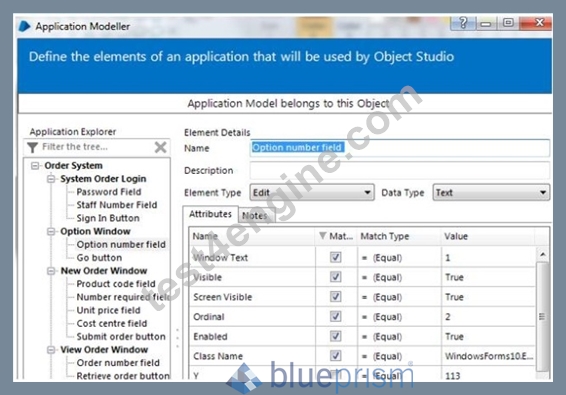The height and width of the screenshot is (395, 566).
Task: Select Retrieve order button in the tree
Action: point(123,376)
